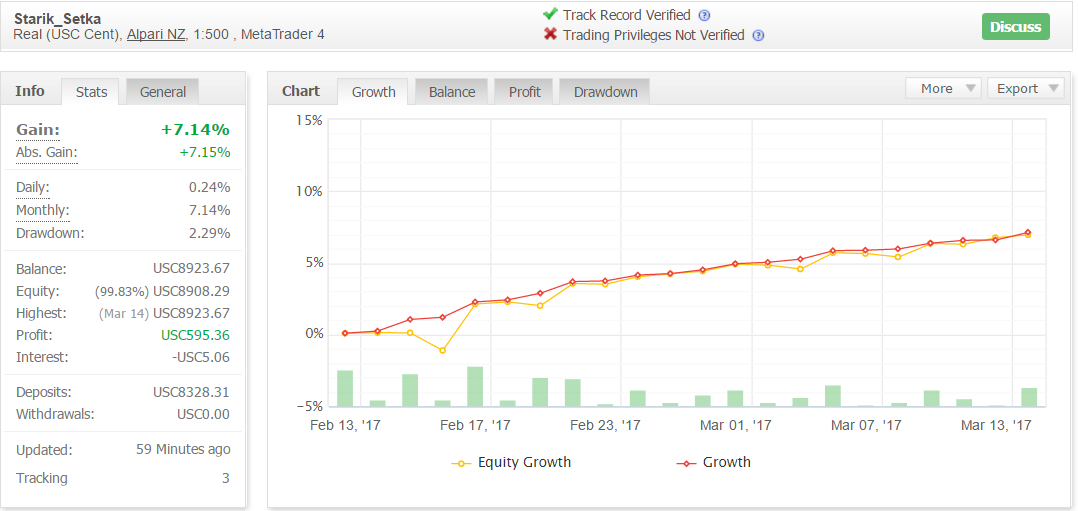Click the Feb 17, '17 axis label
This screenshot has height=511, width=1078.
click(x=475, y=426)
